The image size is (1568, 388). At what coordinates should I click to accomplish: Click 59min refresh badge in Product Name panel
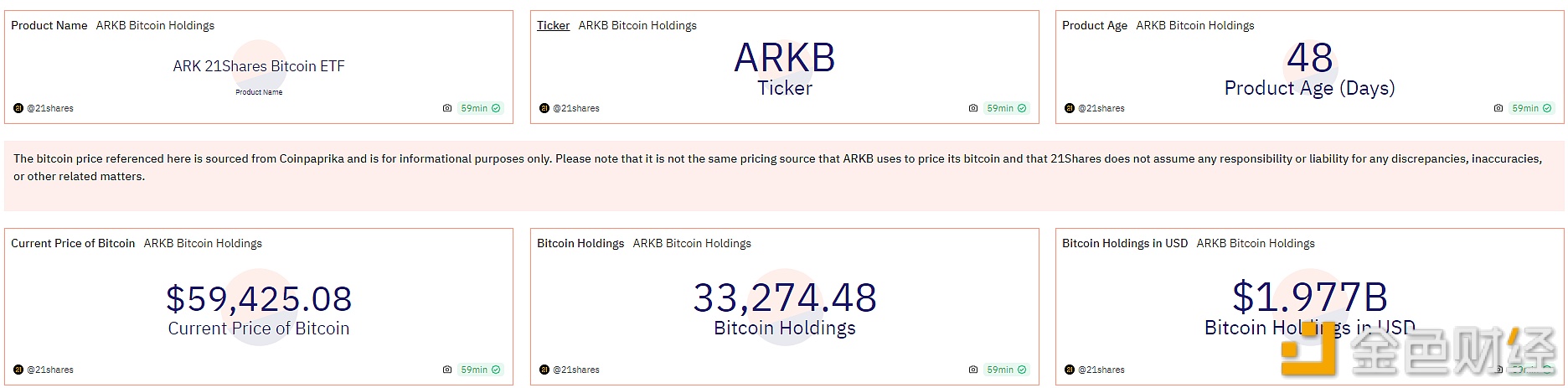tap(481, 108)
